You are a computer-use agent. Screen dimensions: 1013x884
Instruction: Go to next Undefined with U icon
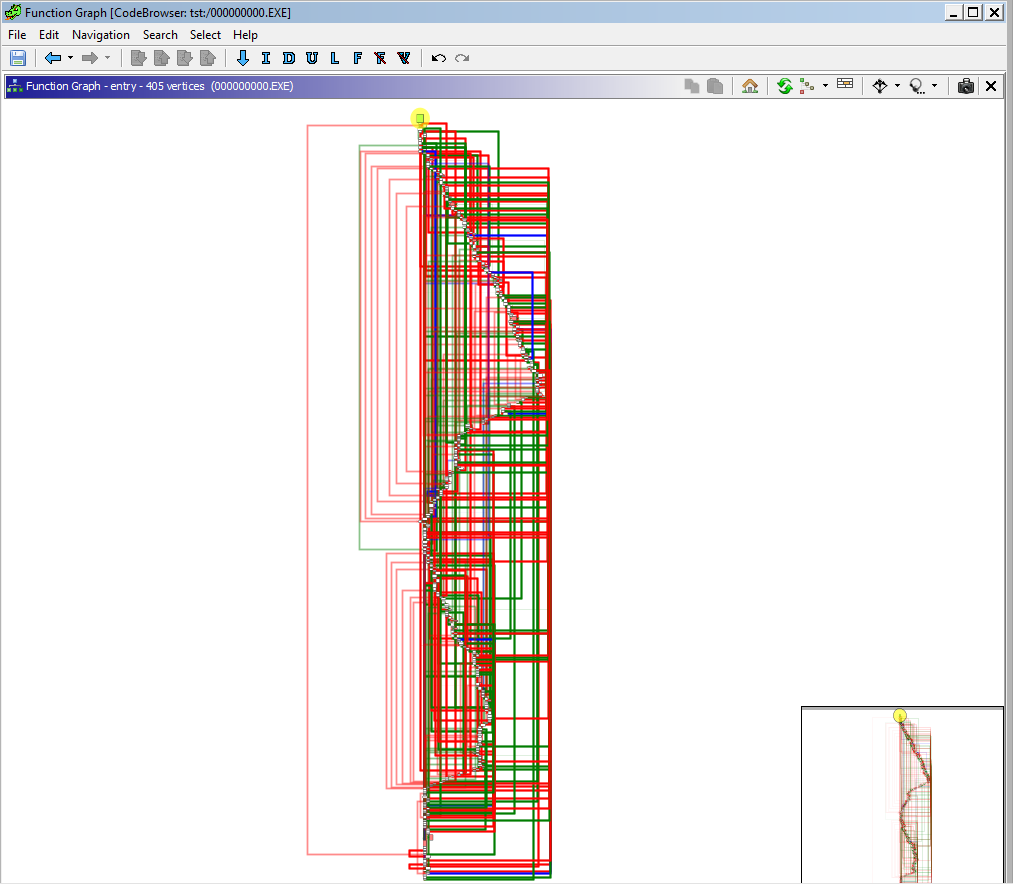(x=312, y=58)
